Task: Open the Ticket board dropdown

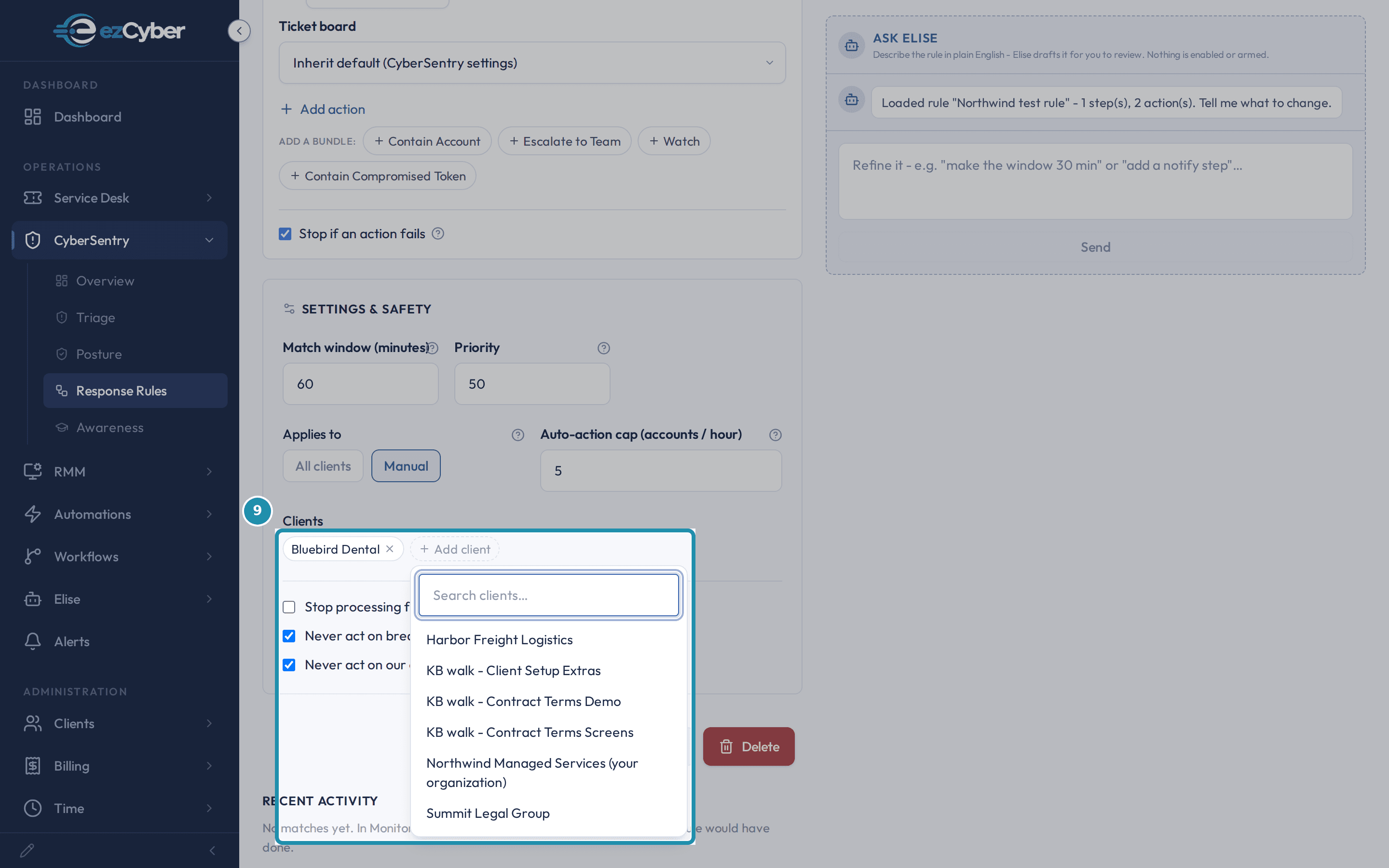Action: [x=532, y=63]
